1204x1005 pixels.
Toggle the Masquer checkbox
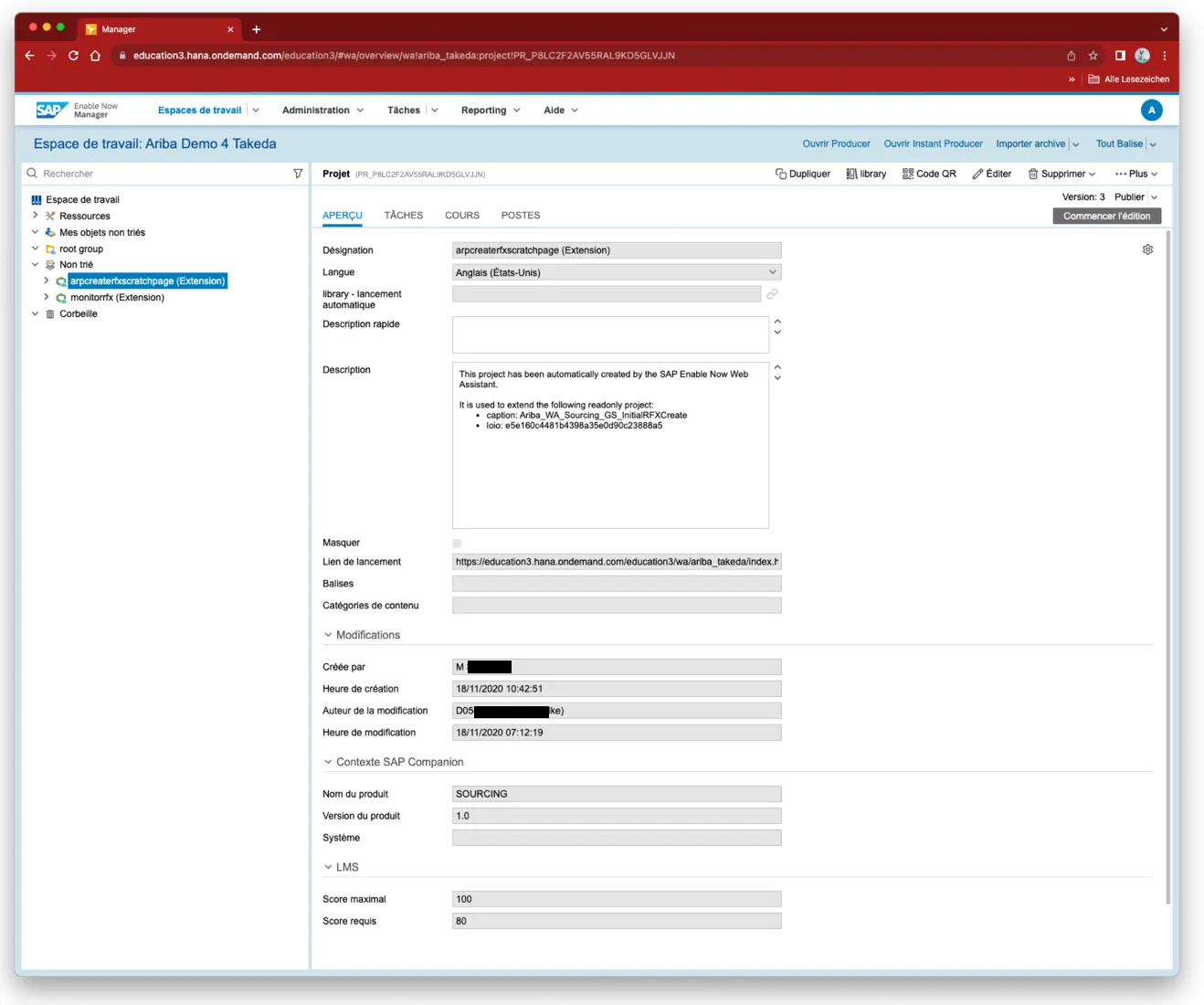457,543
